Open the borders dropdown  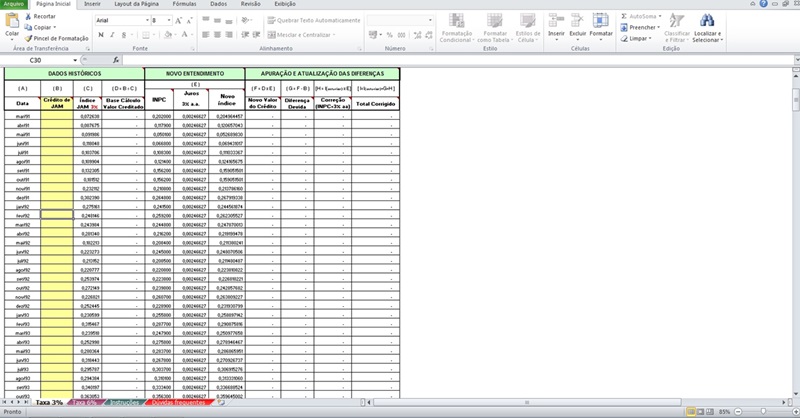[154, 35]
